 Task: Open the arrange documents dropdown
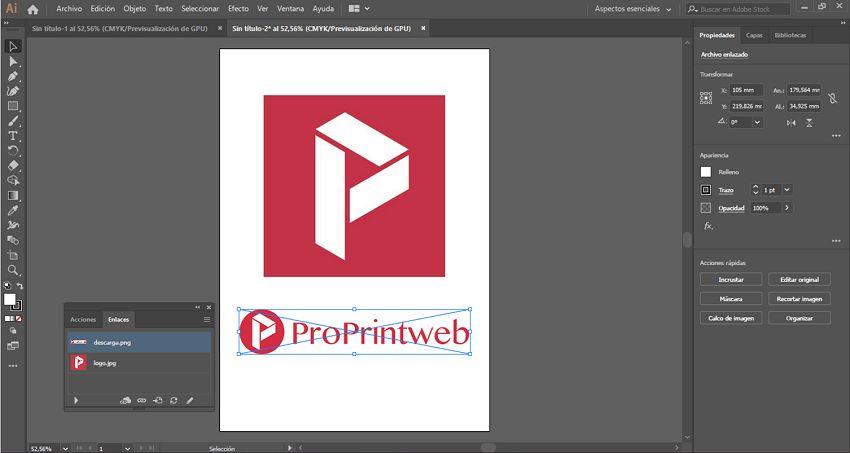pyautogui.click(x=359, y=9)
